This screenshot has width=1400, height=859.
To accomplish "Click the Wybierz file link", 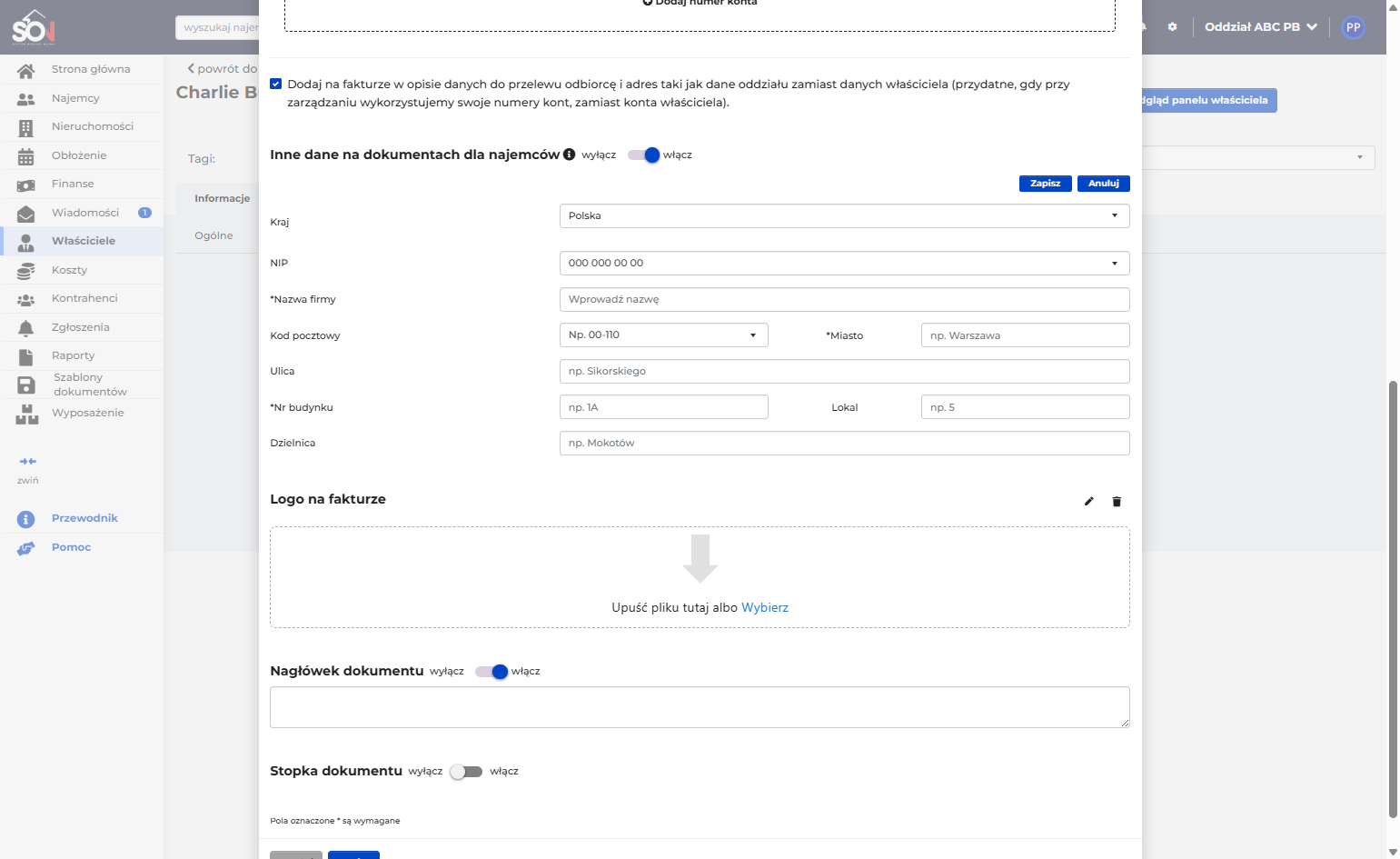I will (765, 608).
